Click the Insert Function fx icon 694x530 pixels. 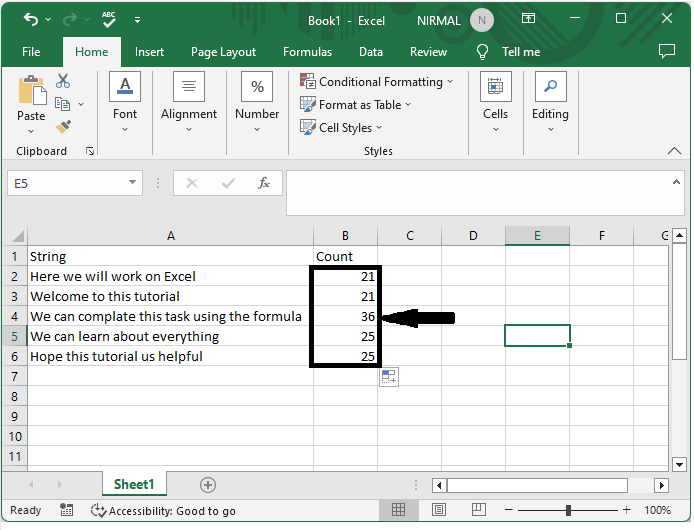click(x=263, y=182)
